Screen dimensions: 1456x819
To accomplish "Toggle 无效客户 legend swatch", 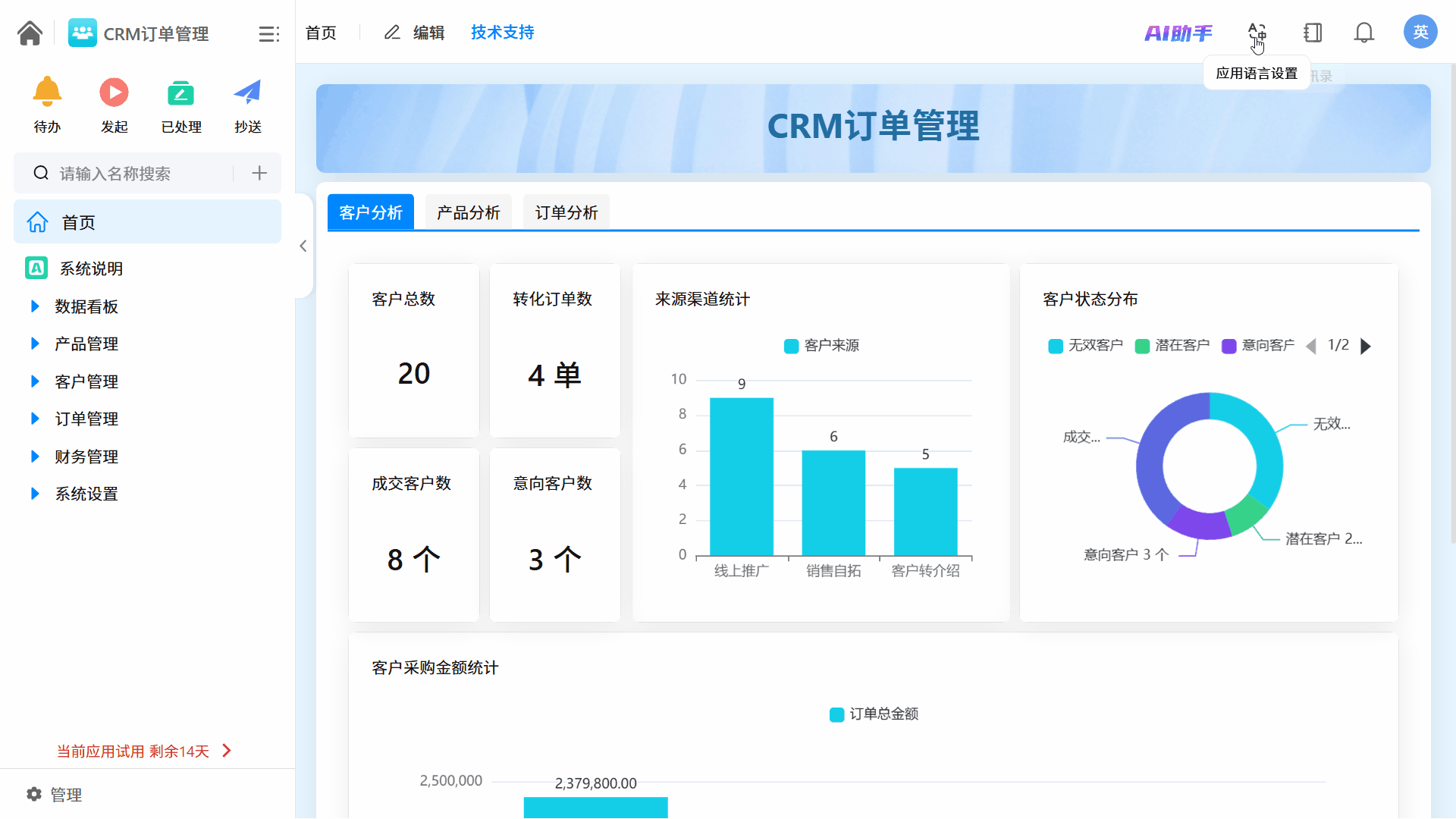I will pos(1055,346).
